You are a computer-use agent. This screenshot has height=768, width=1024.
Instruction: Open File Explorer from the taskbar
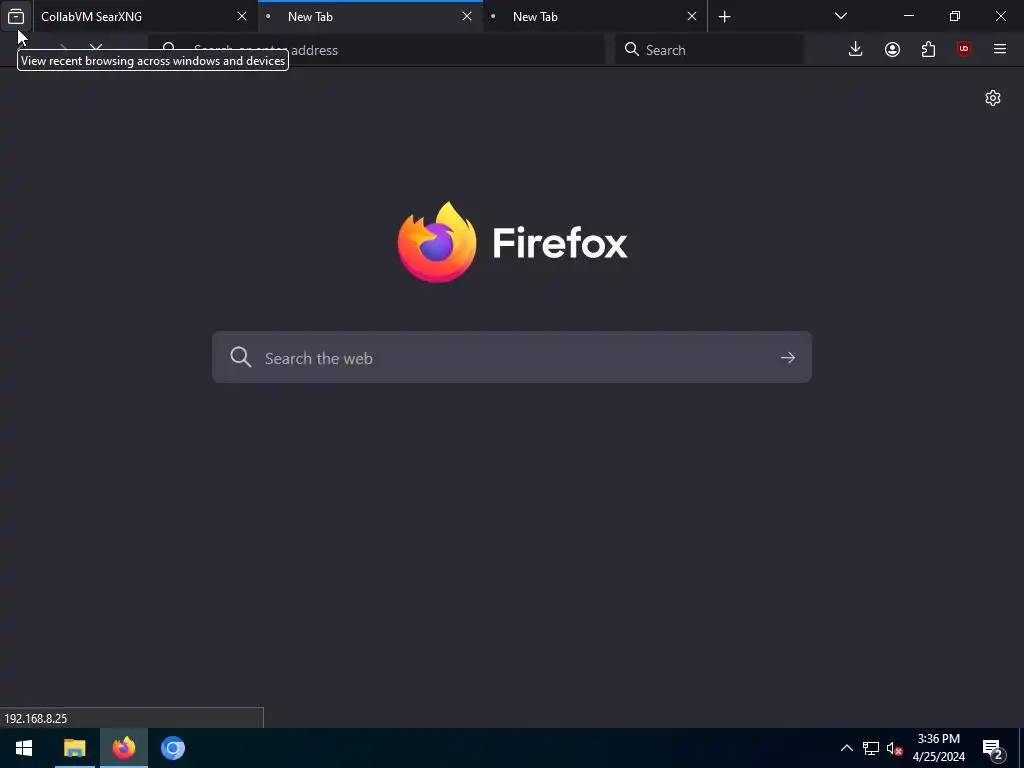74,748
